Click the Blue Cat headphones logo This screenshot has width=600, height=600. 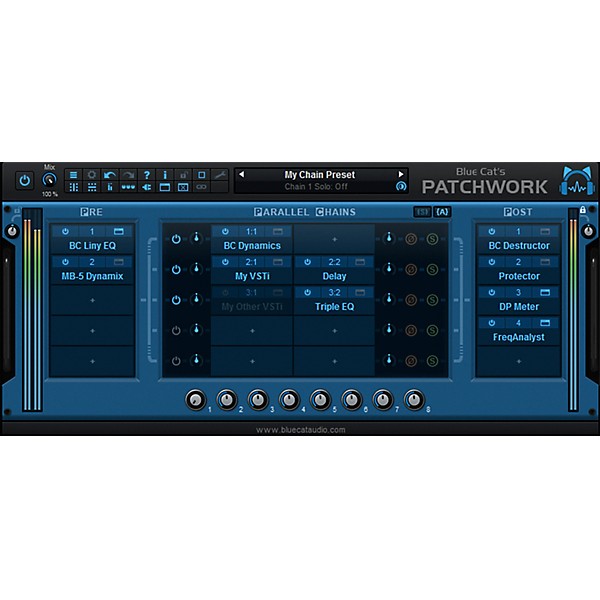[573, 181]
